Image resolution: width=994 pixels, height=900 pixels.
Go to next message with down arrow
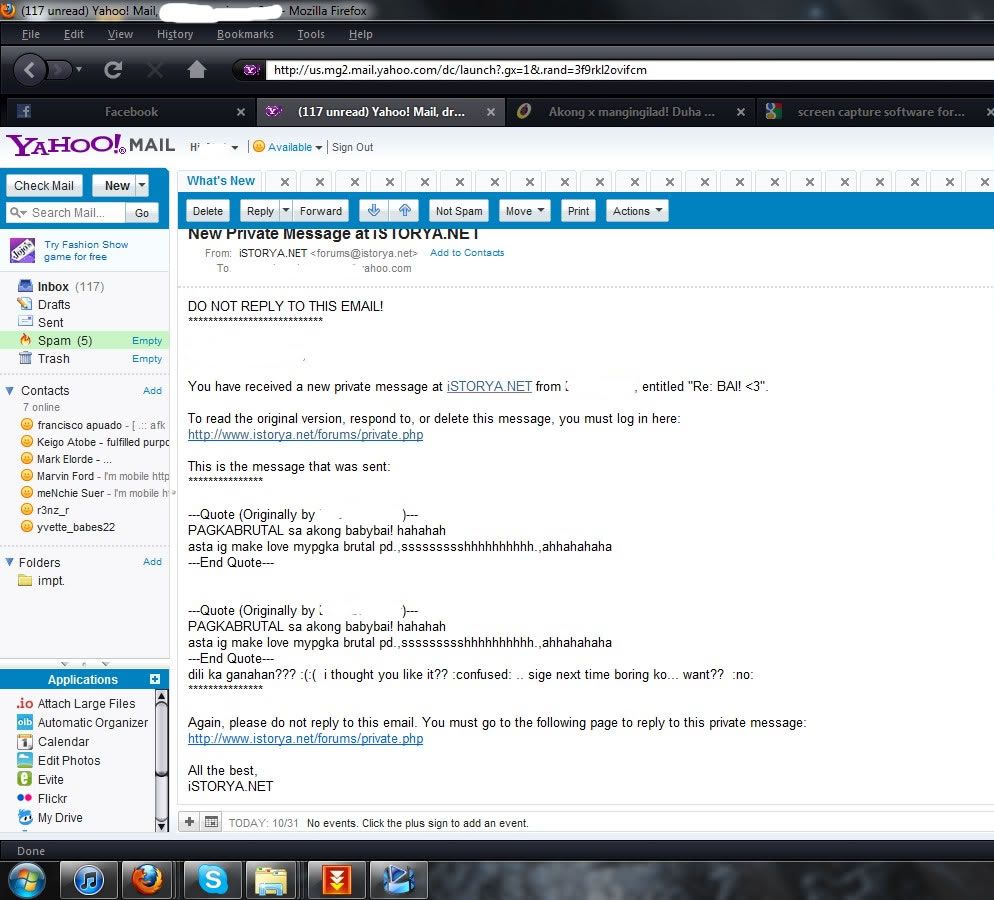(x=374, y=211)
